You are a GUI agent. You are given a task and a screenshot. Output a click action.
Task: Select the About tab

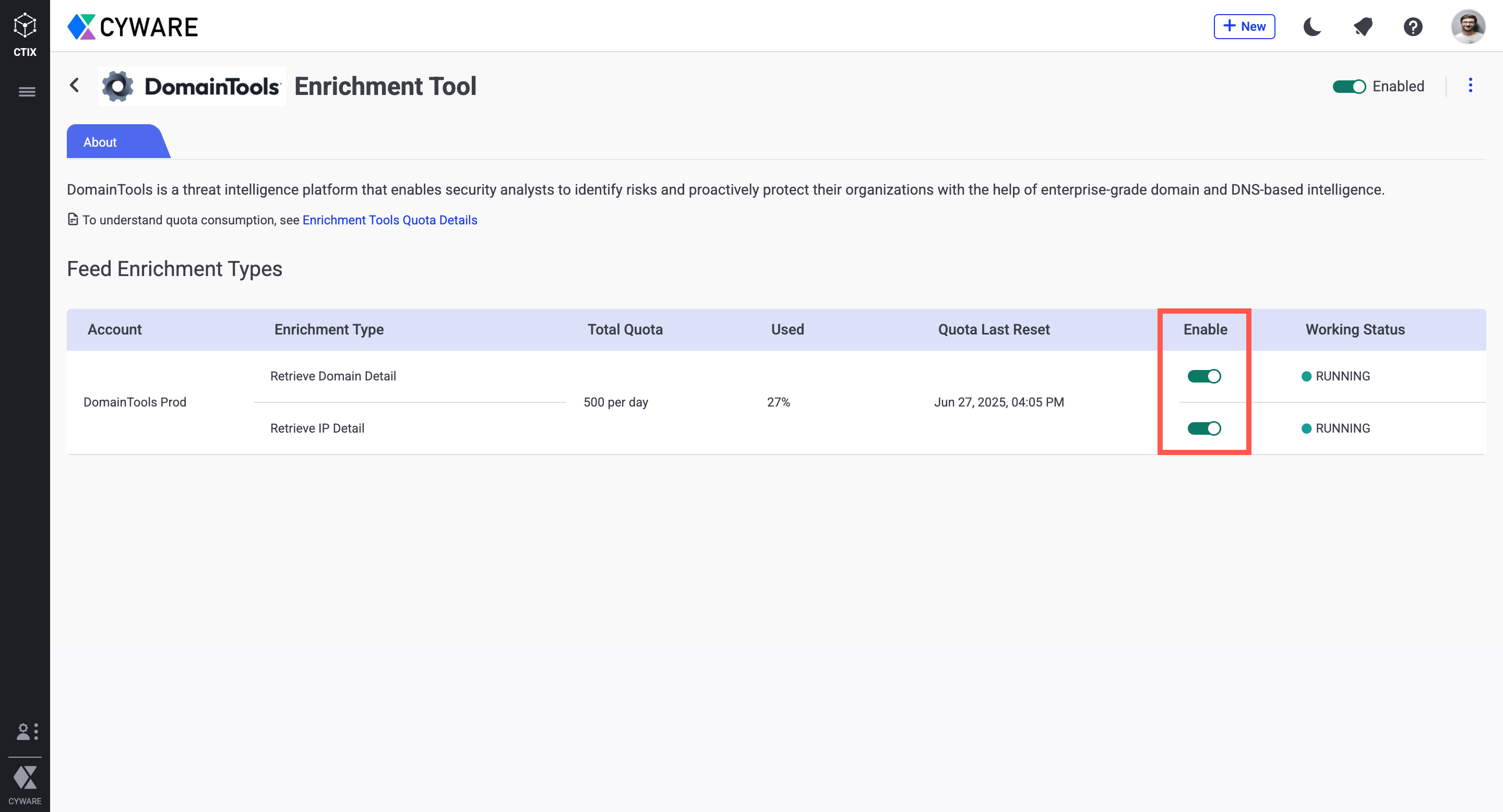(100, 142)
